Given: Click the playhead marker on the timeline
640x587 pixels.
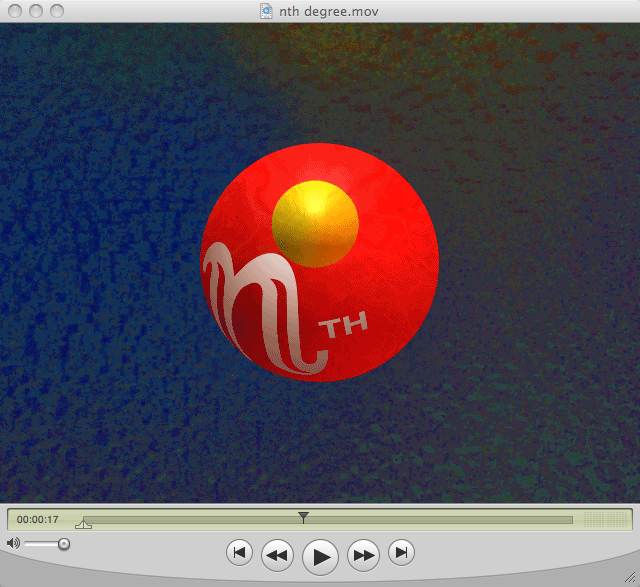Looking at the screenshot, I should [x=303, y=517].
